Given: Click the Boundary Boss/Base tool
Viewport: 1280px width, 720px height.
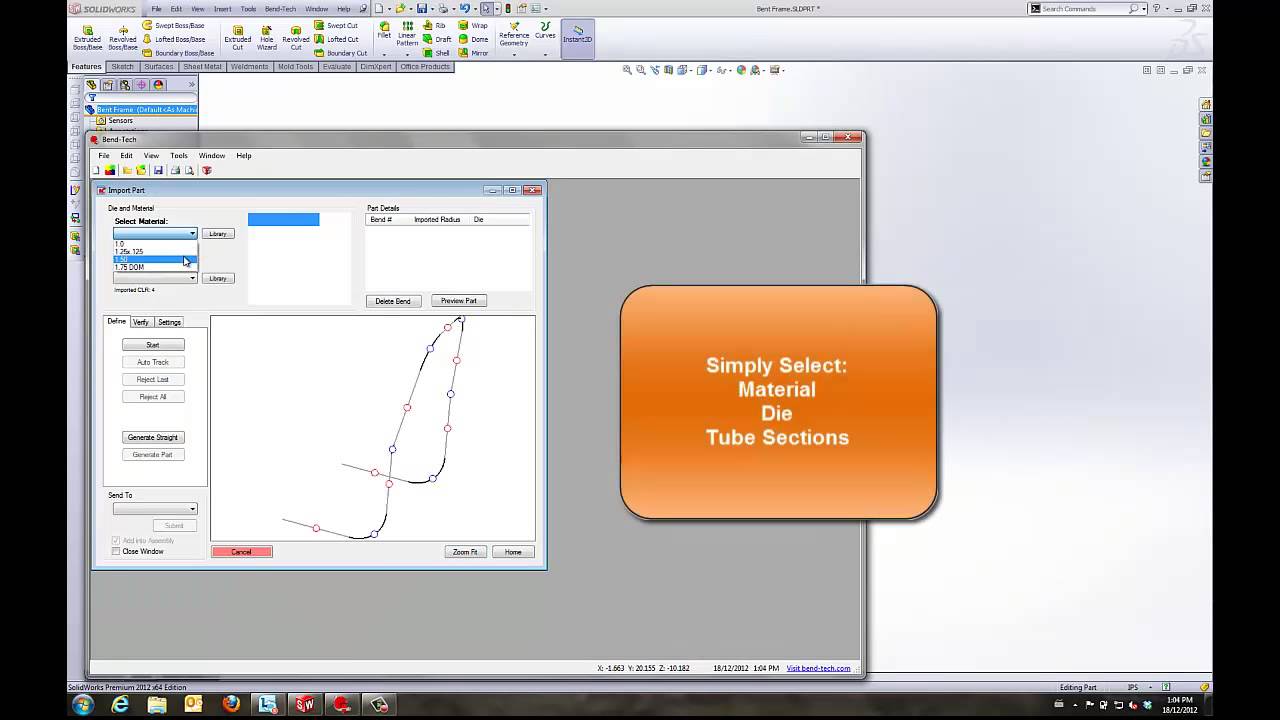Looking at the screenshot, I should (x=178, y=53).
